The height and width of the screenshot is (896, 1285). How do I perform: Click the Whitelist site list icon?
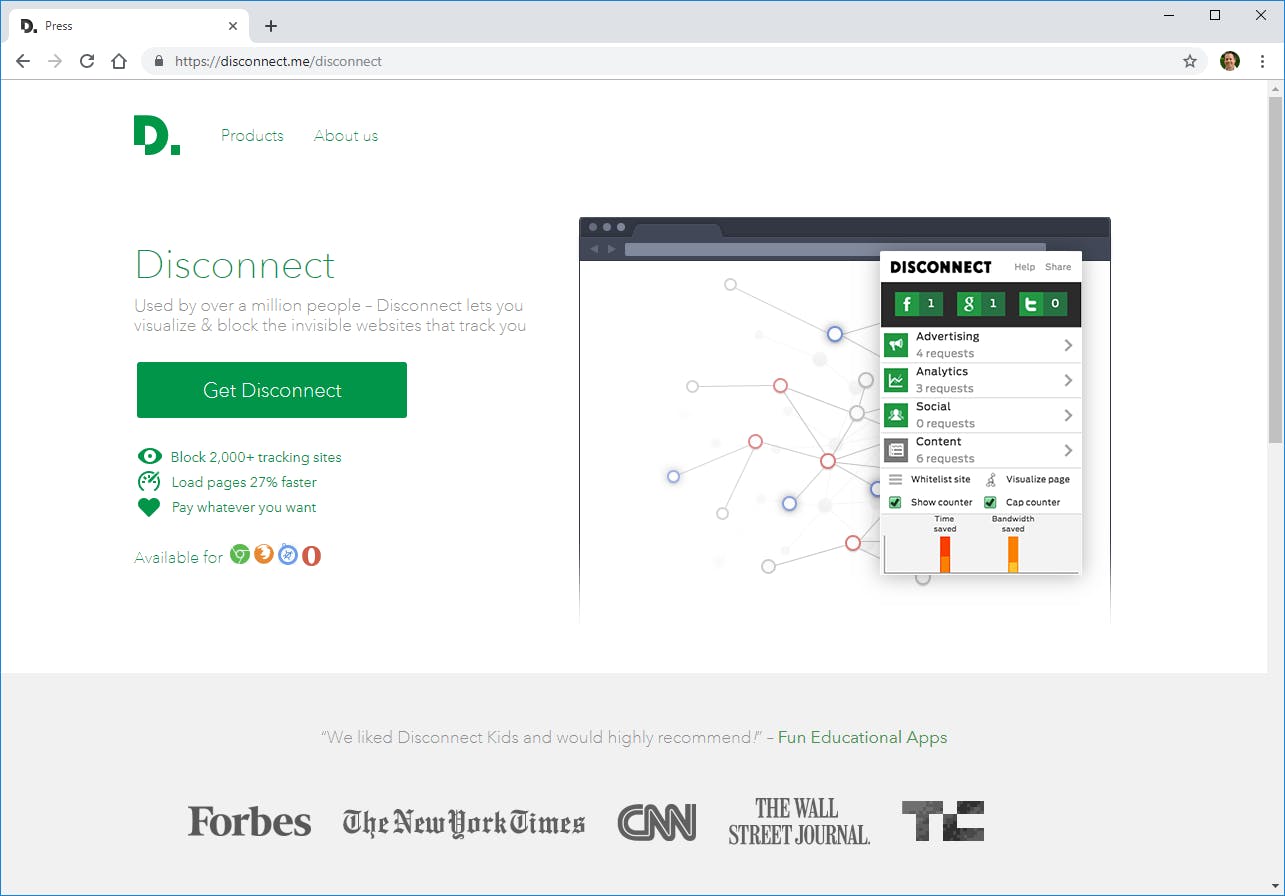(895, 480)
